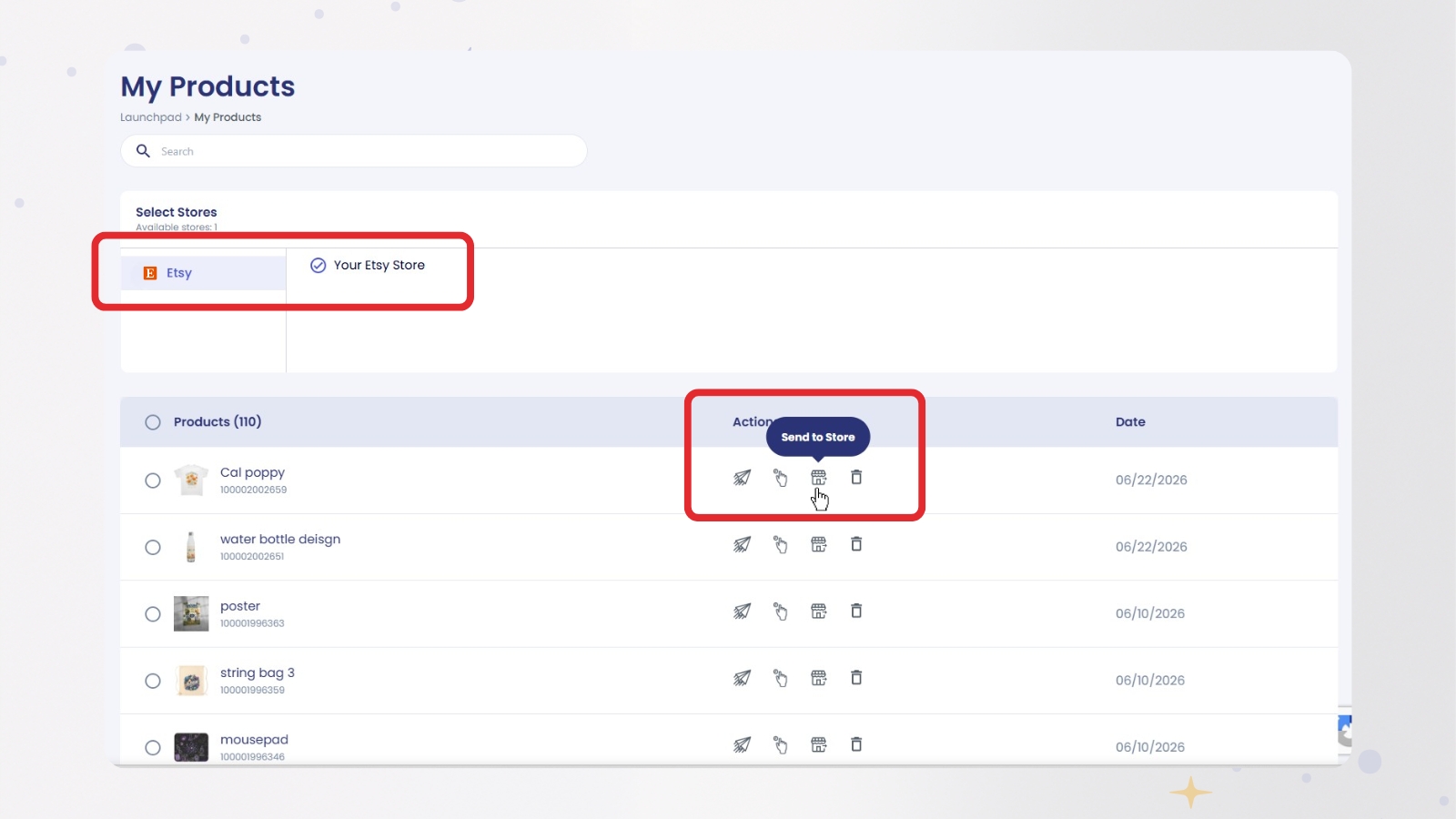
Task: Click the orange Etsy logo icon
Action: 150,273
